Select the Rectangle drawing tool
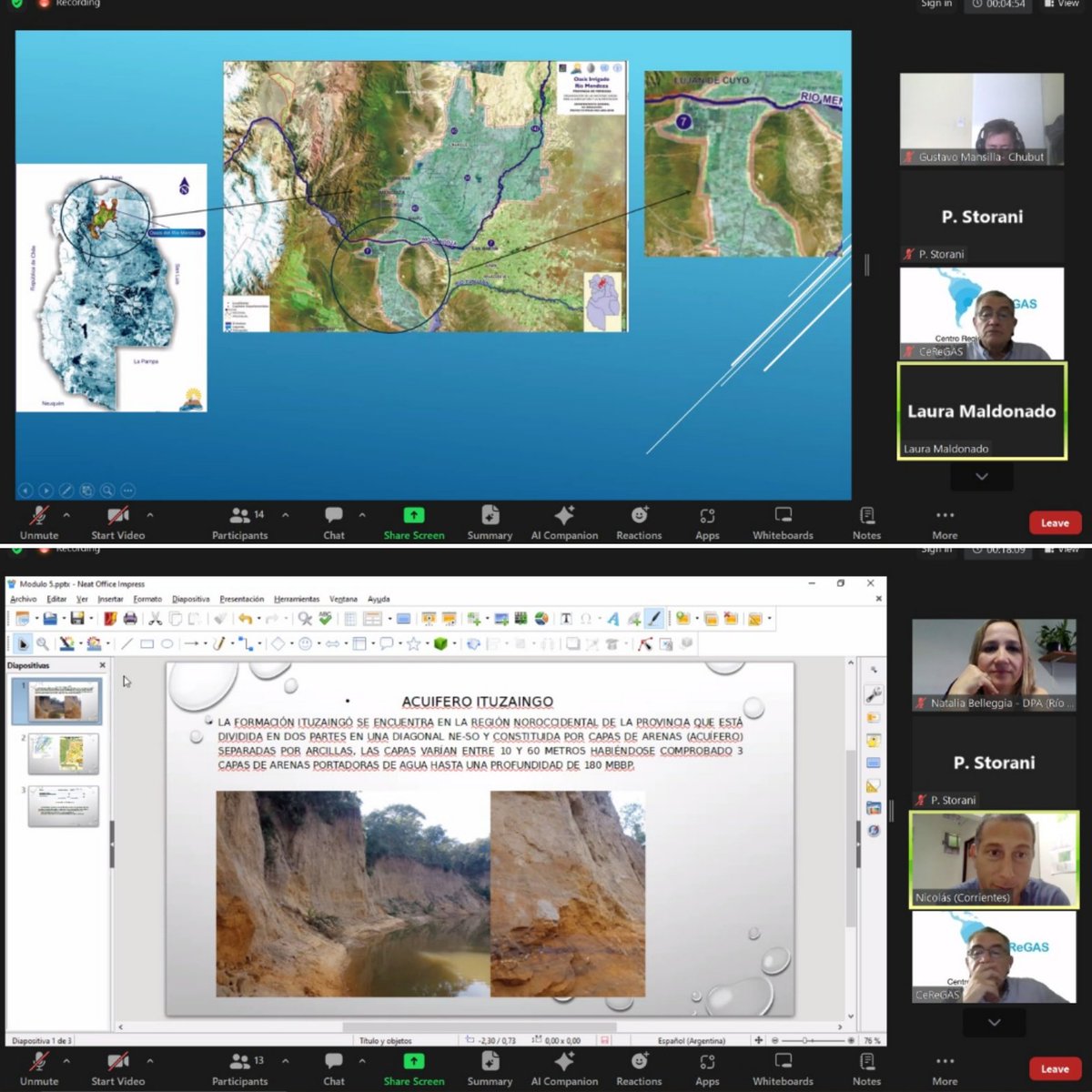Viewport: 1092px width, 1092px height. [147, 643]
